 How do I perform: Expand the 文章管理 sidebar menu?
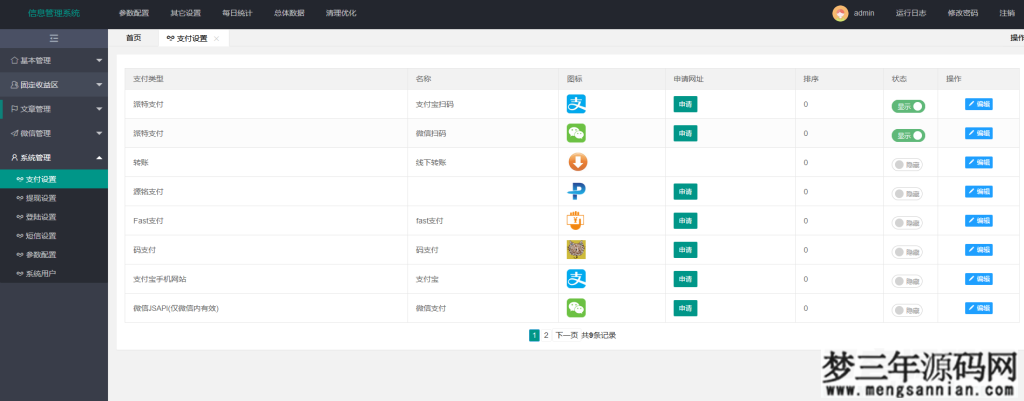click(x=54, y=109)
